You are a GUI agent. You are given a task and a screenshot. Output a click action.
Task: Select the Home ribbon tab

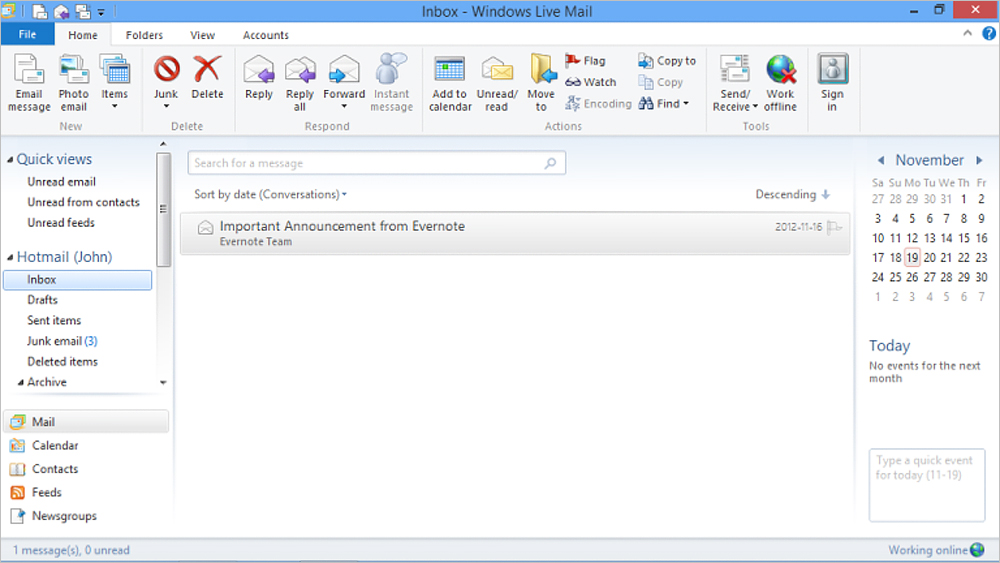pos(83,35)
